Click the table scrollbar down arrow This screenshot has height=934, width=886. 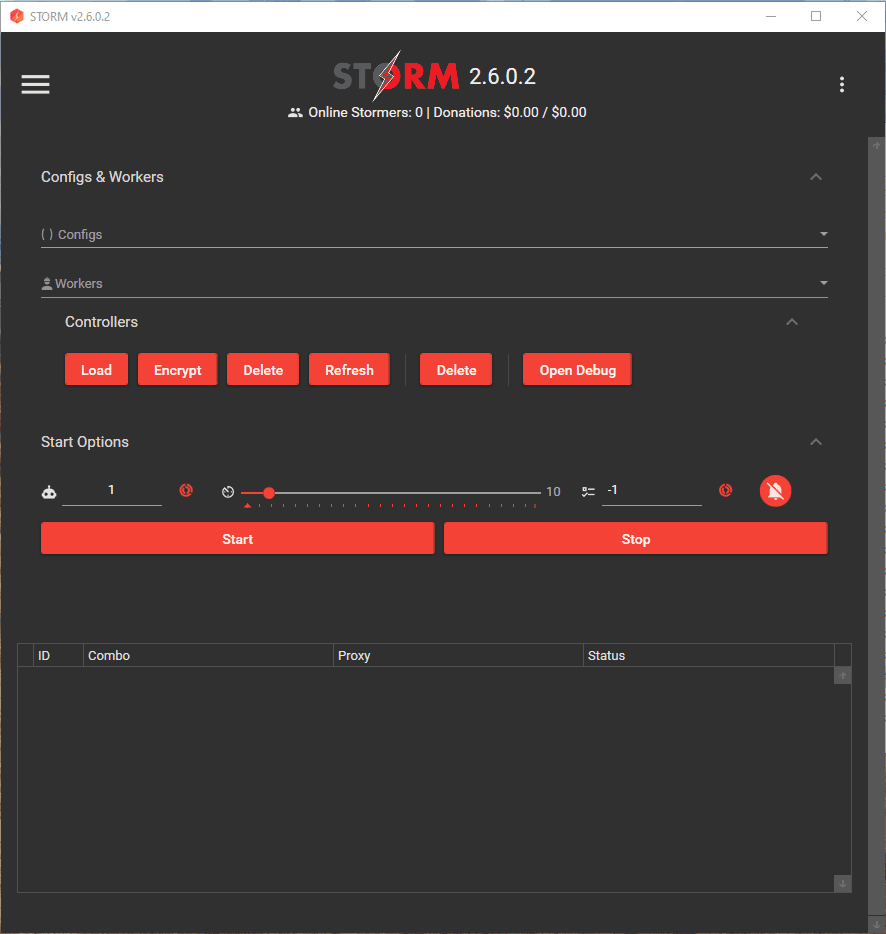click(x=843, y=884)
